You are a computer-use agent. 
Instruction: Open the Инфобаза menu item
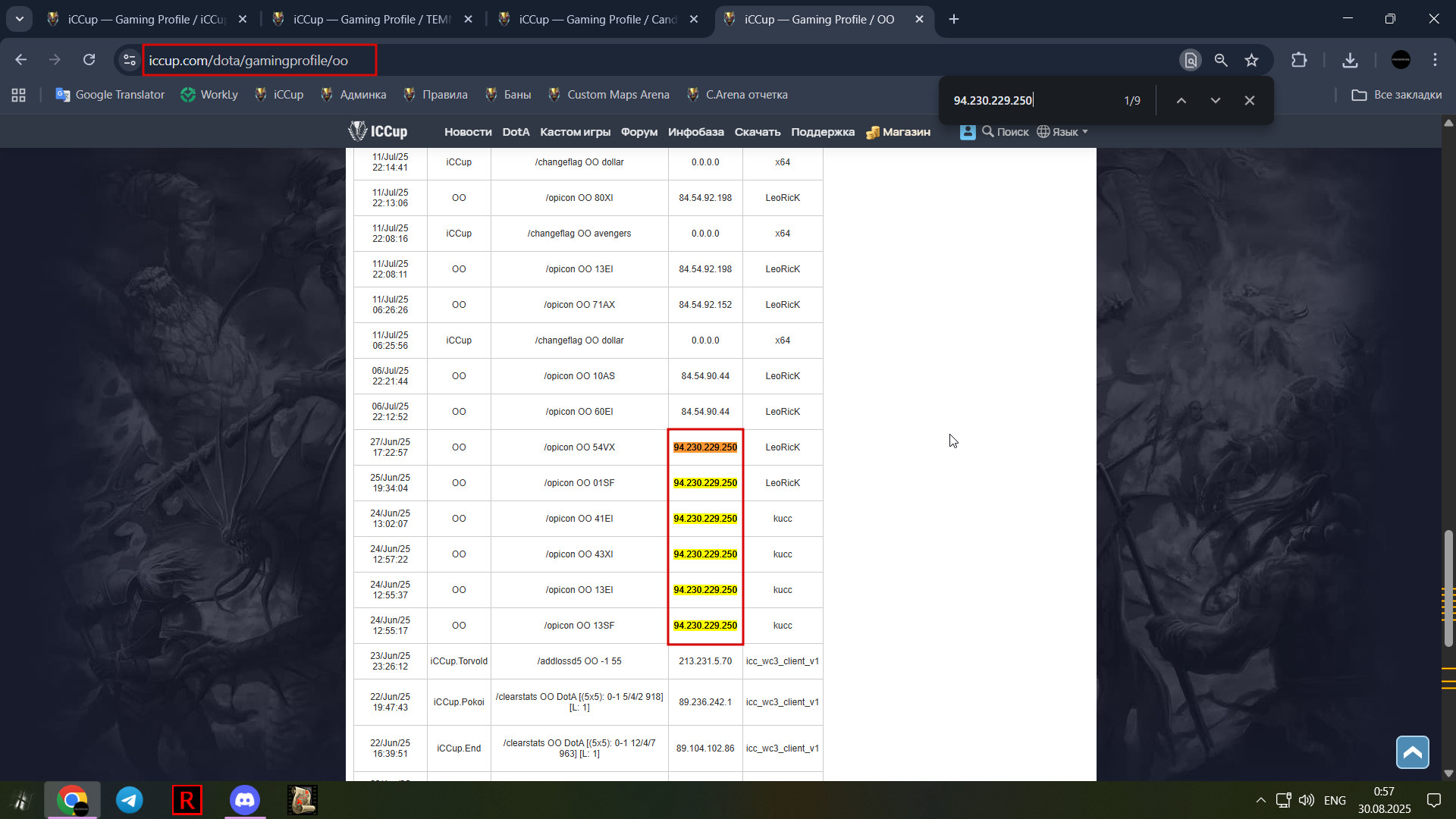pos(695,131)
